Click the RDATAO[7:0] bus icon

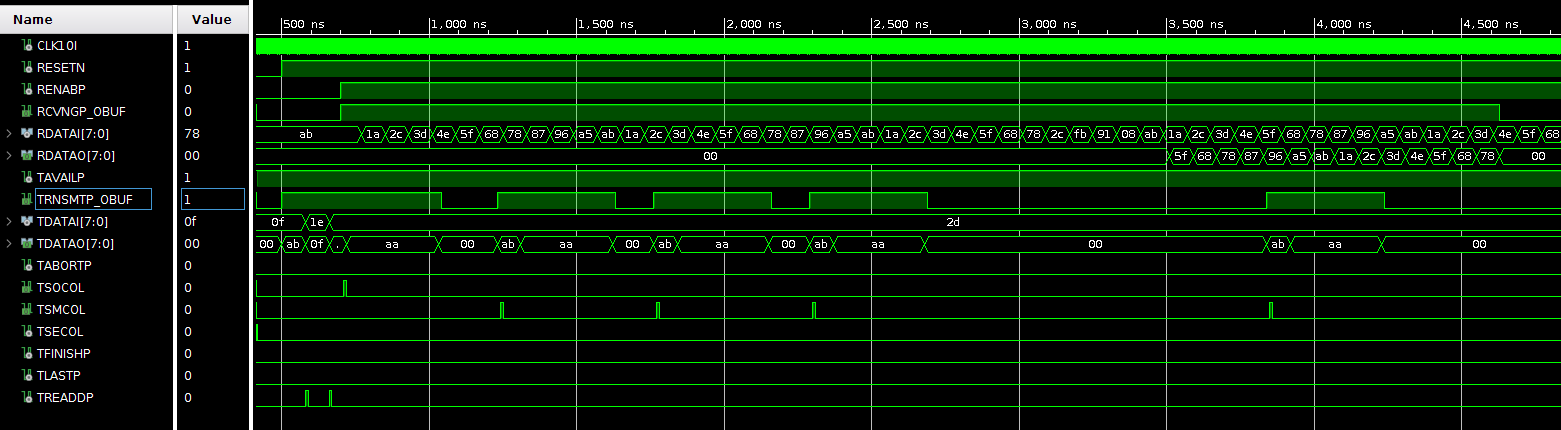tap(27, 156)
